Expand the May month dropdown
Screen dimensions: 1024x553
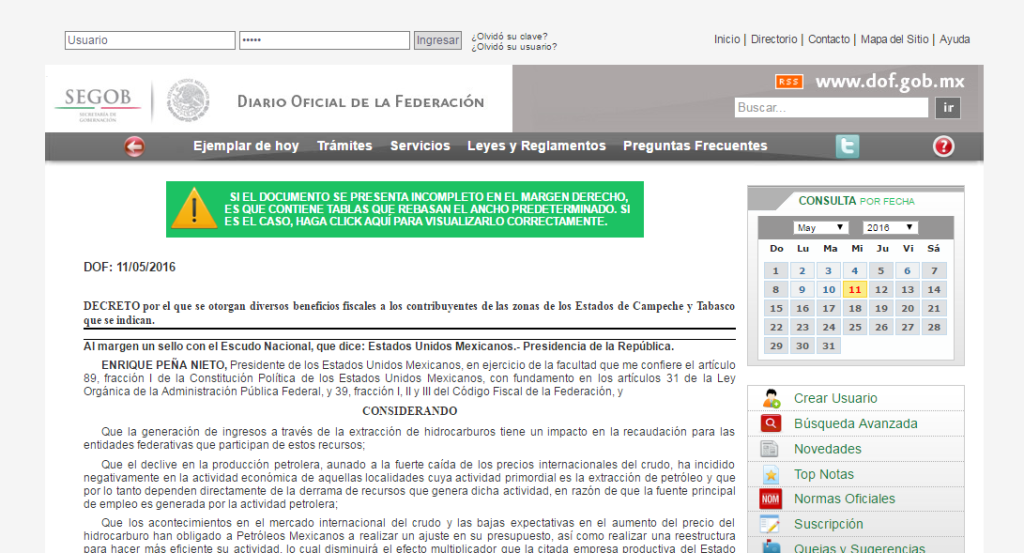pos(821,228)
